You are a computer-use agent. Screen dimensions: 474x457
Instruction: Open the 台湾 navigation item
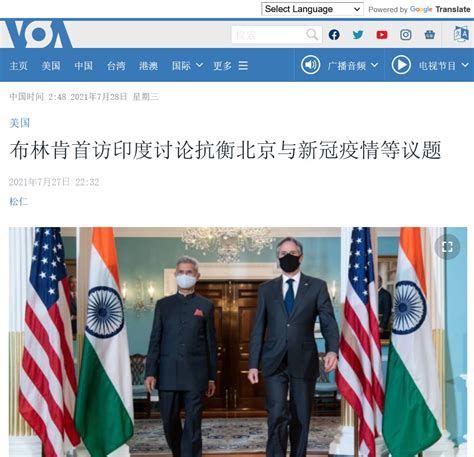tap(116, 66)
